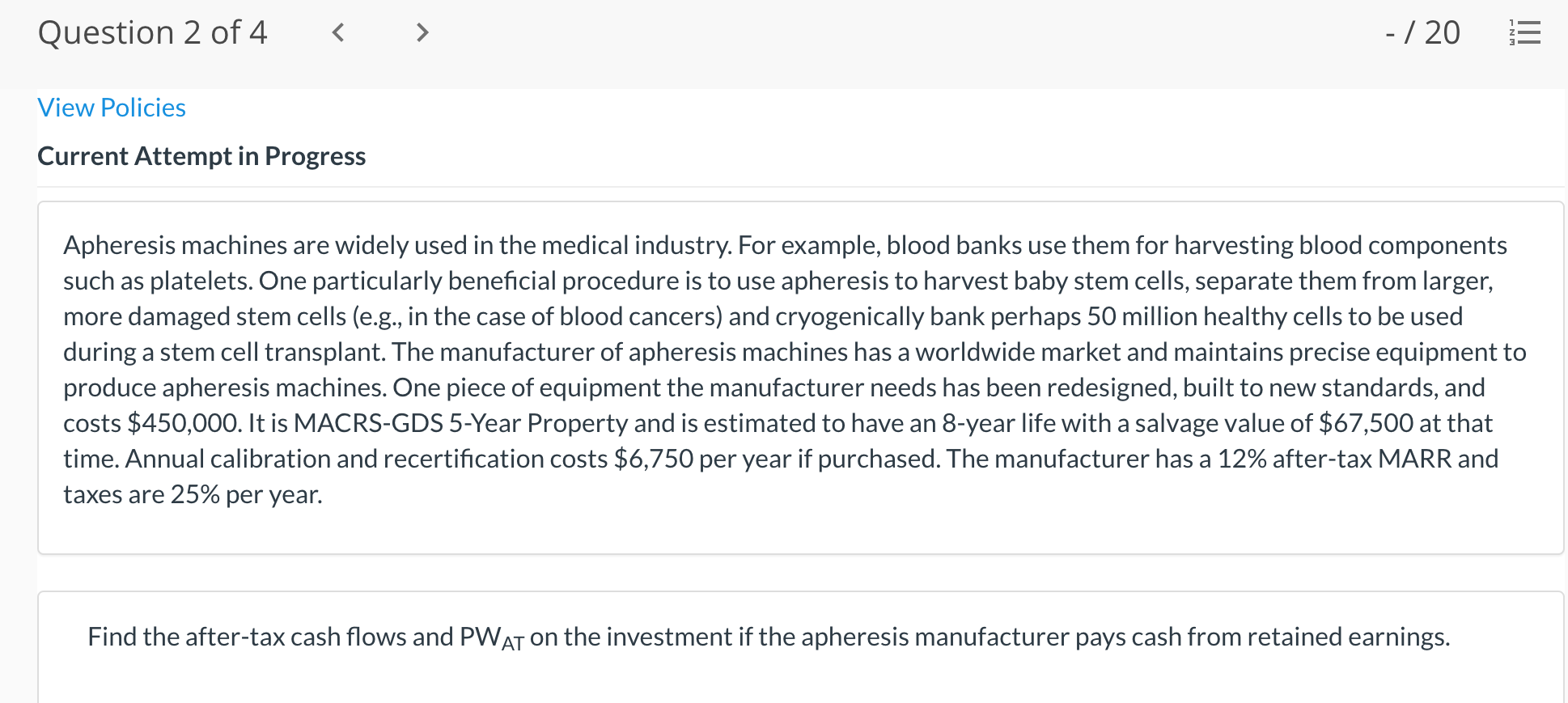The height and width of the screenshot is (703, 1568).
Task: Open the View Policies link
Action: [x=111, y=107]
